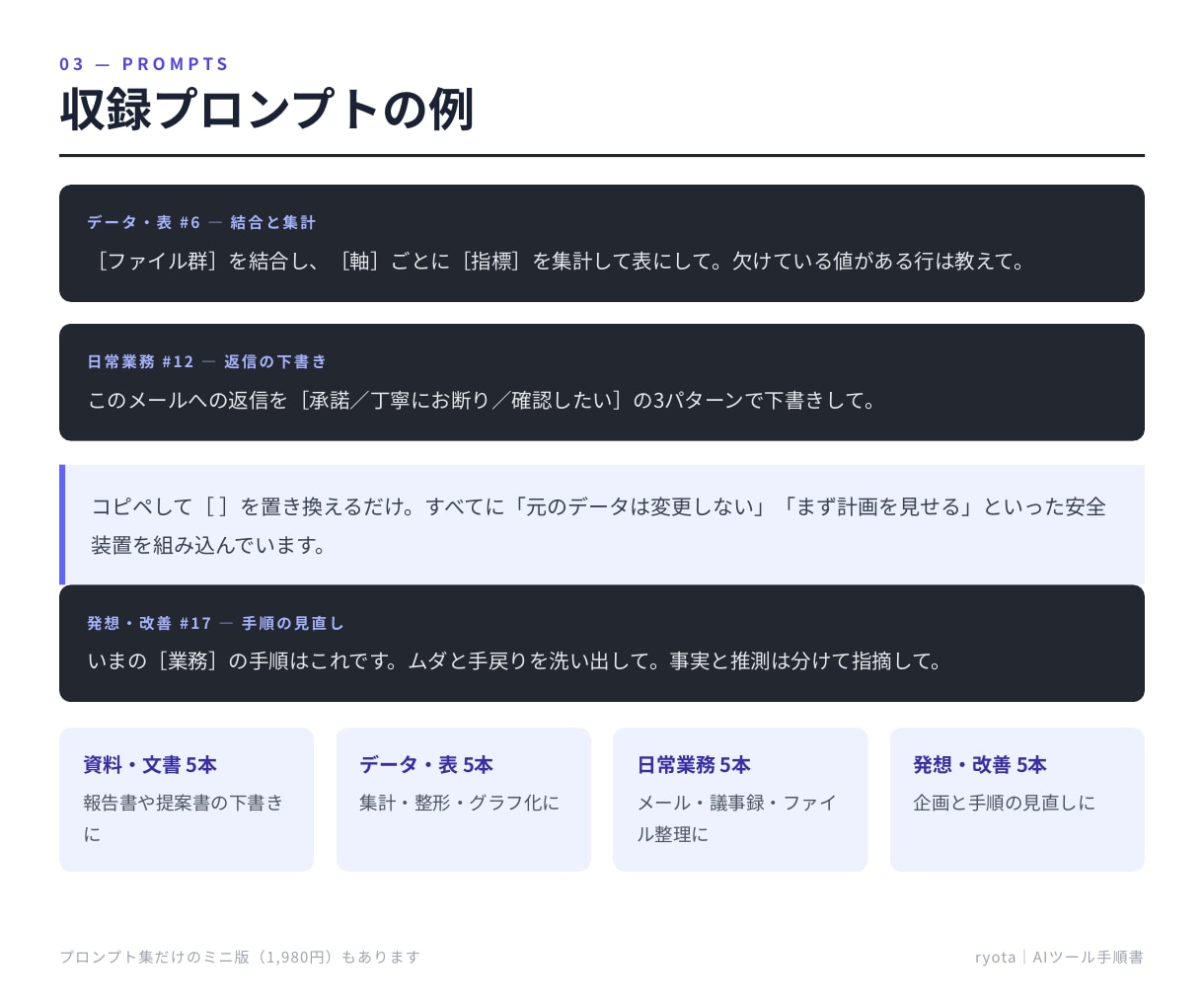Click the card title '日常業務 5本'
1204x1003 pixels.
(694, 765)
